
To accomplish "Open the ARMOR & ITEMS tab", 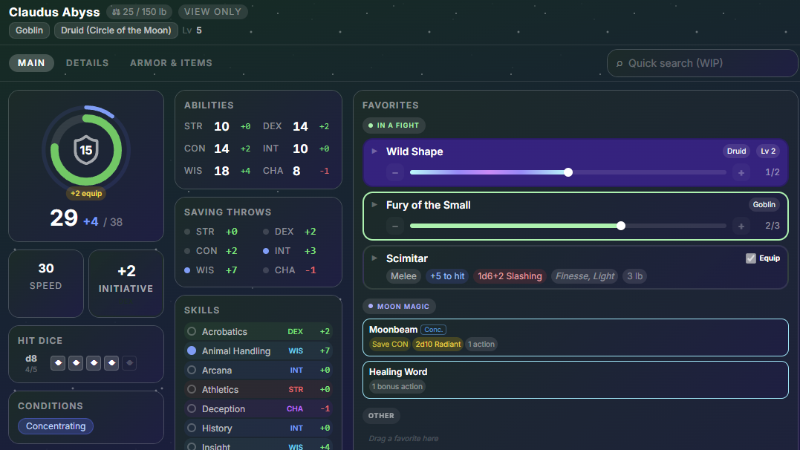I will tap(171, 63).
